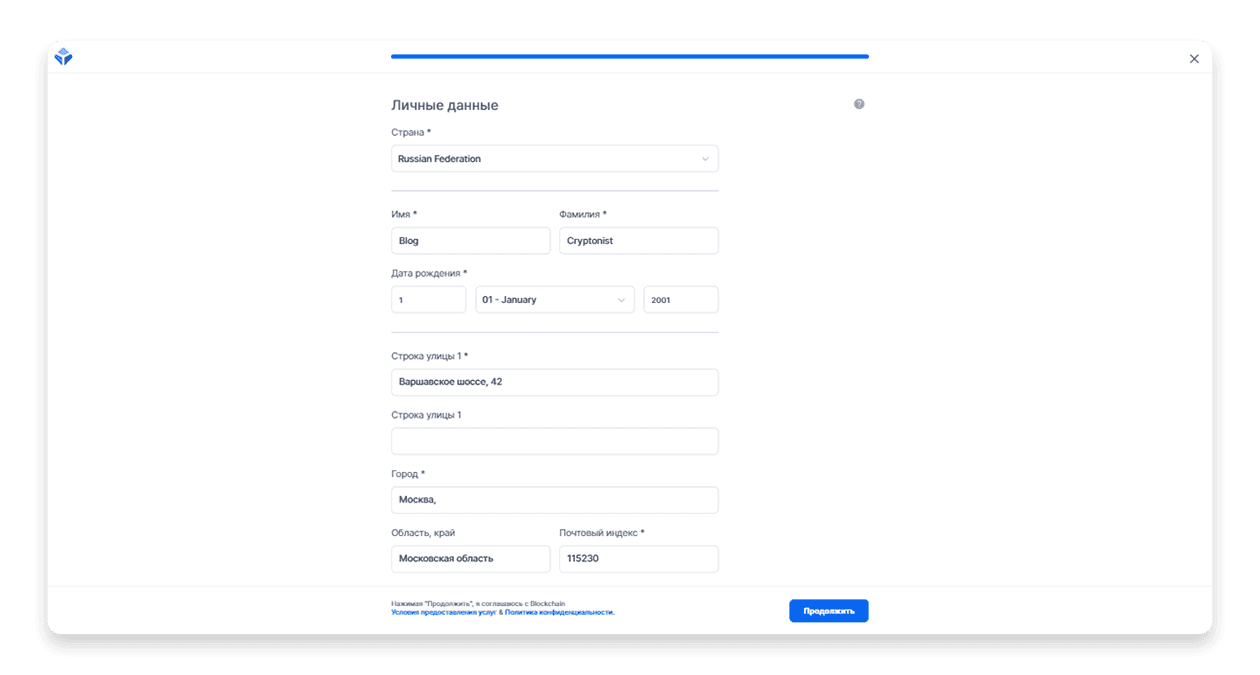Click the Blockchain logo icon
The height and width of the screenshot is (675, 1260).
coord(63,57)
